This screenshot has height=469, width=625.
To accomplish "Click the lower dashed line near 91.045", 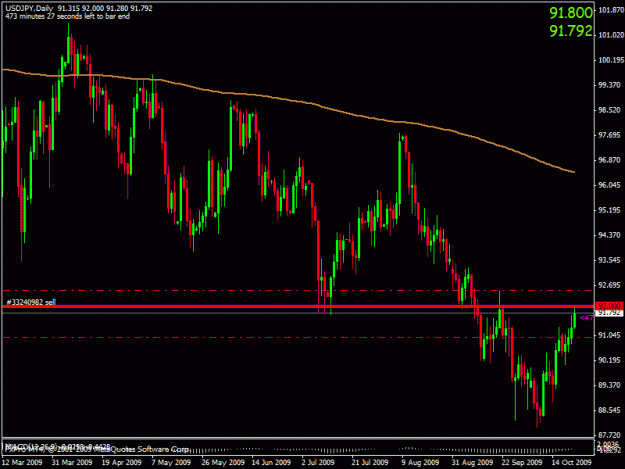I will 298,338.
